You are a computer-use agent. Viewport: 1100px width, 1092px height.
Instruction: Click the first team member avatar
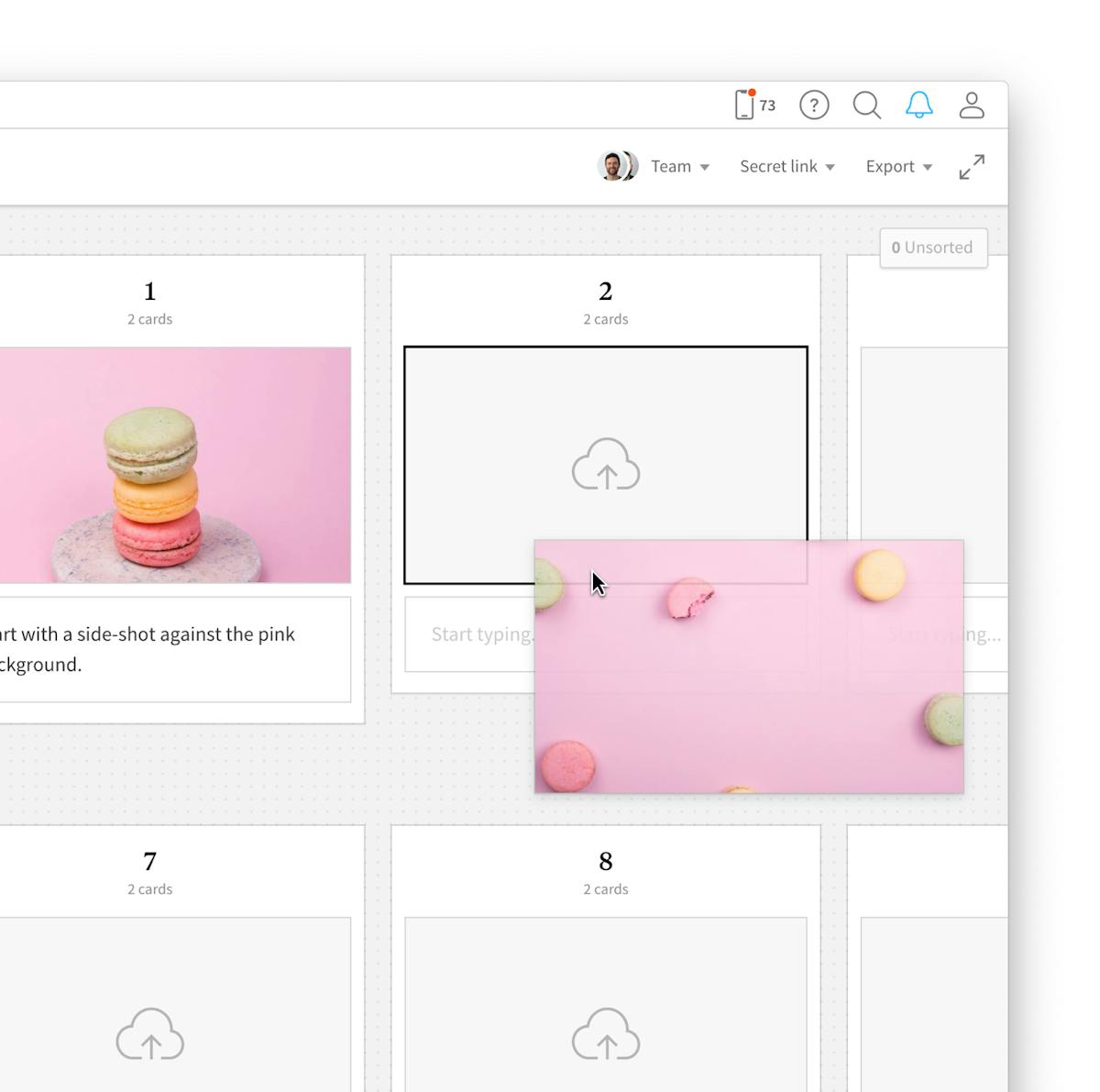610,166
